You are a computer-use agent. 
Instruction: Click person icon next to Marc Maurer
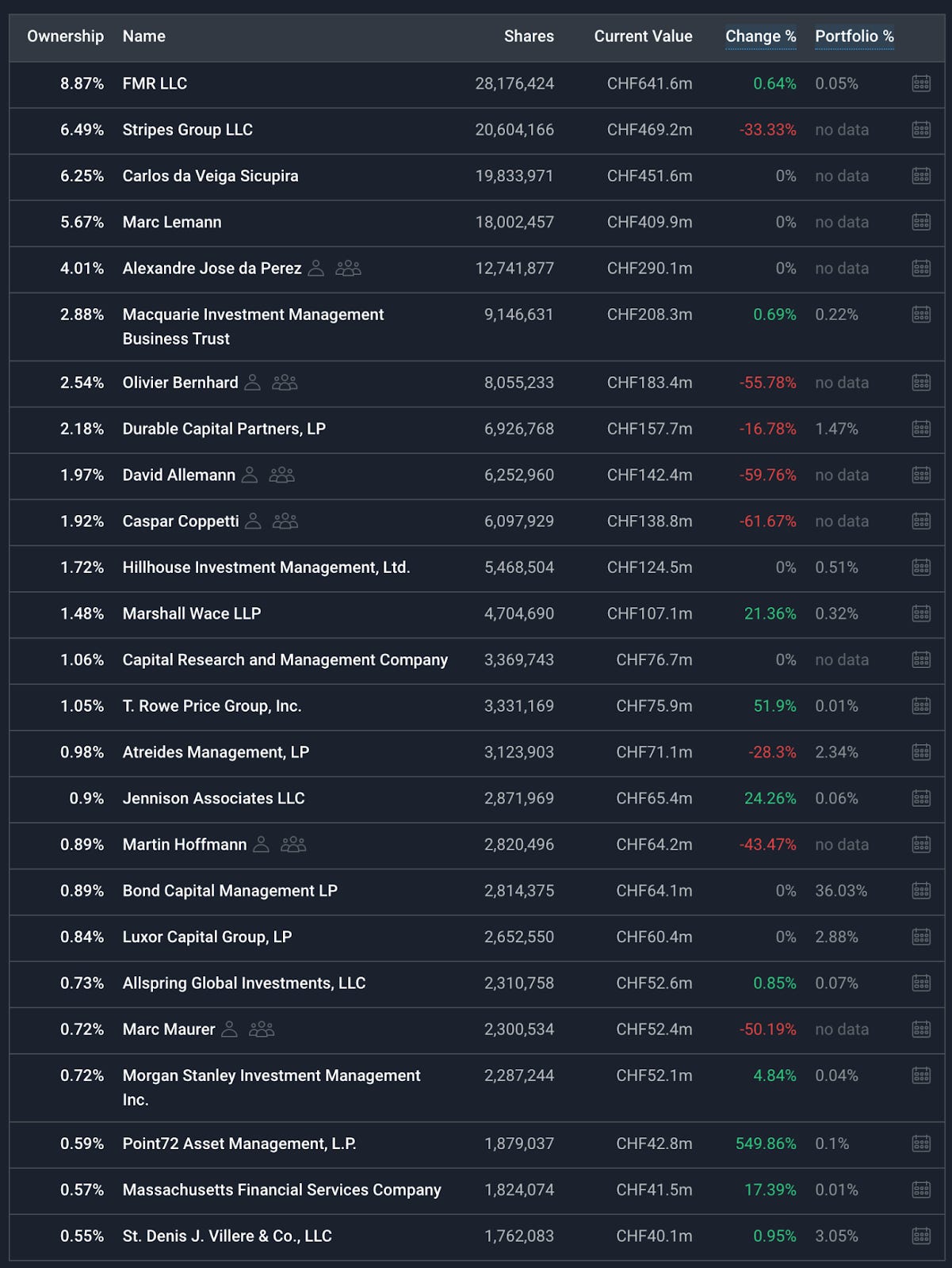pyautogui.click(x=229, y=1029)
